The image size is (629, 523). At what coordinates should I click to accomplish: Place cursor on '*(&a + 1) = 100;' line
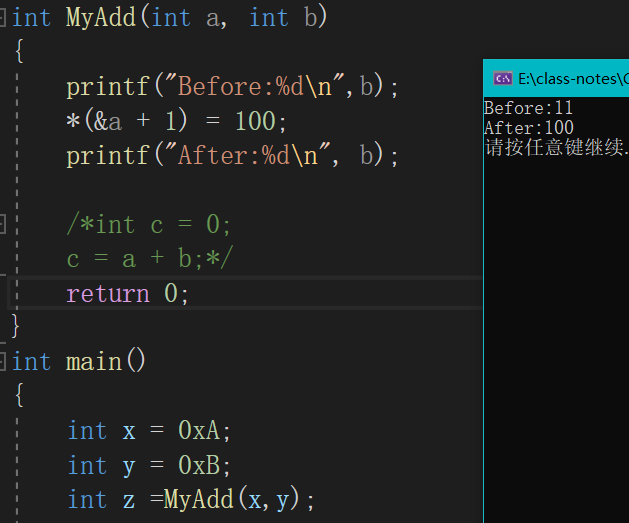click(x=176, y=121)
